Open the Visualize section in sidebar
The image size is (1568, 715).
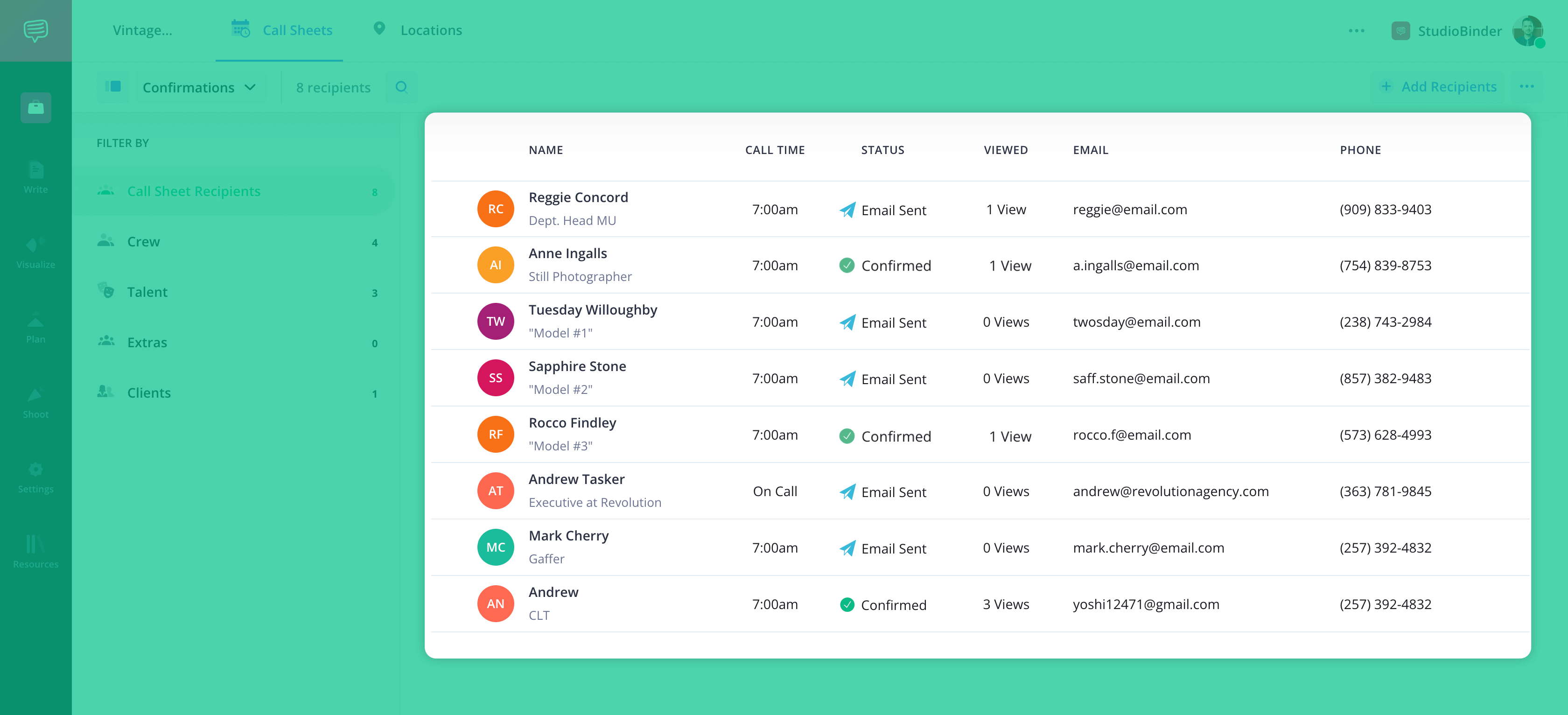pos(35,252)
